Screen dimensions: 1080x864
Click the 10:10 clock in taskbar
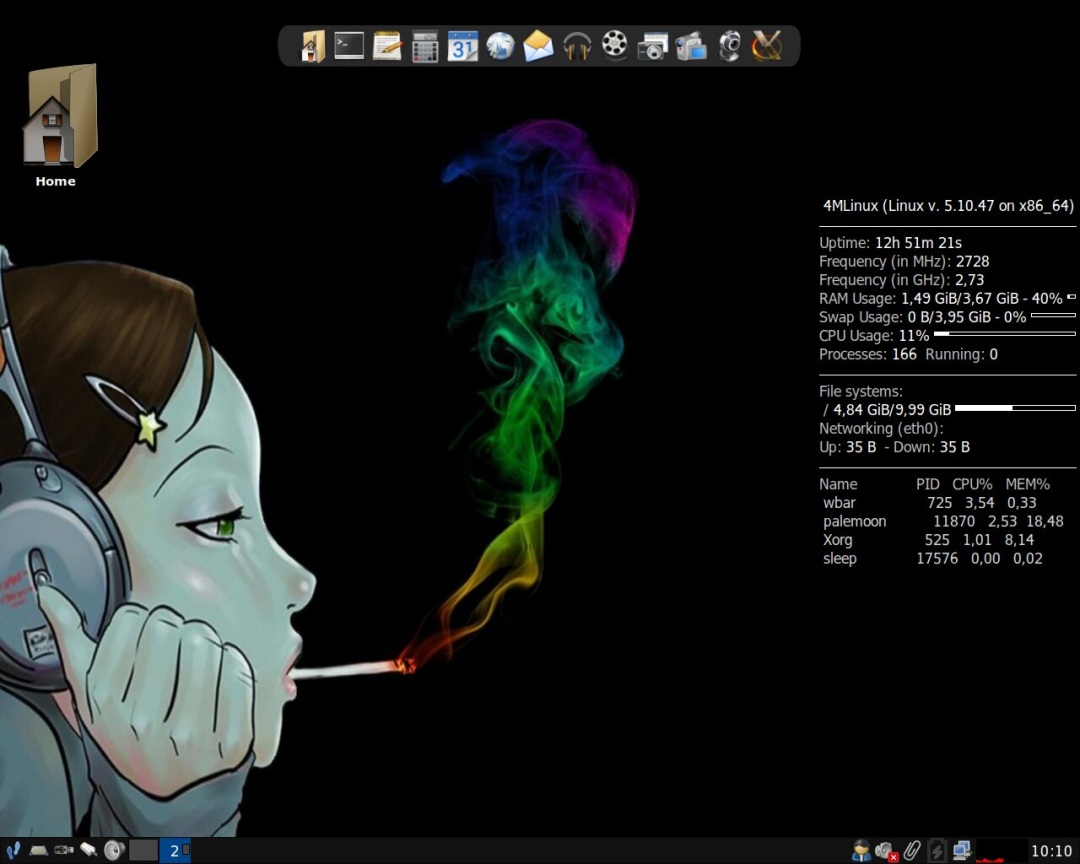(1051, 851)
